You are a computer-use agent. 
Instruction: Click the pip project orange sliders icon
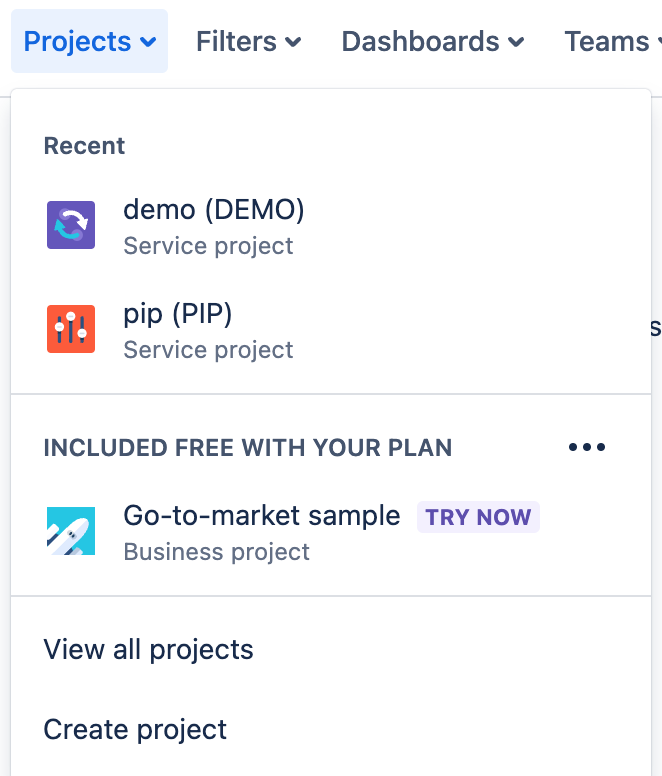[x=71, y=329]
